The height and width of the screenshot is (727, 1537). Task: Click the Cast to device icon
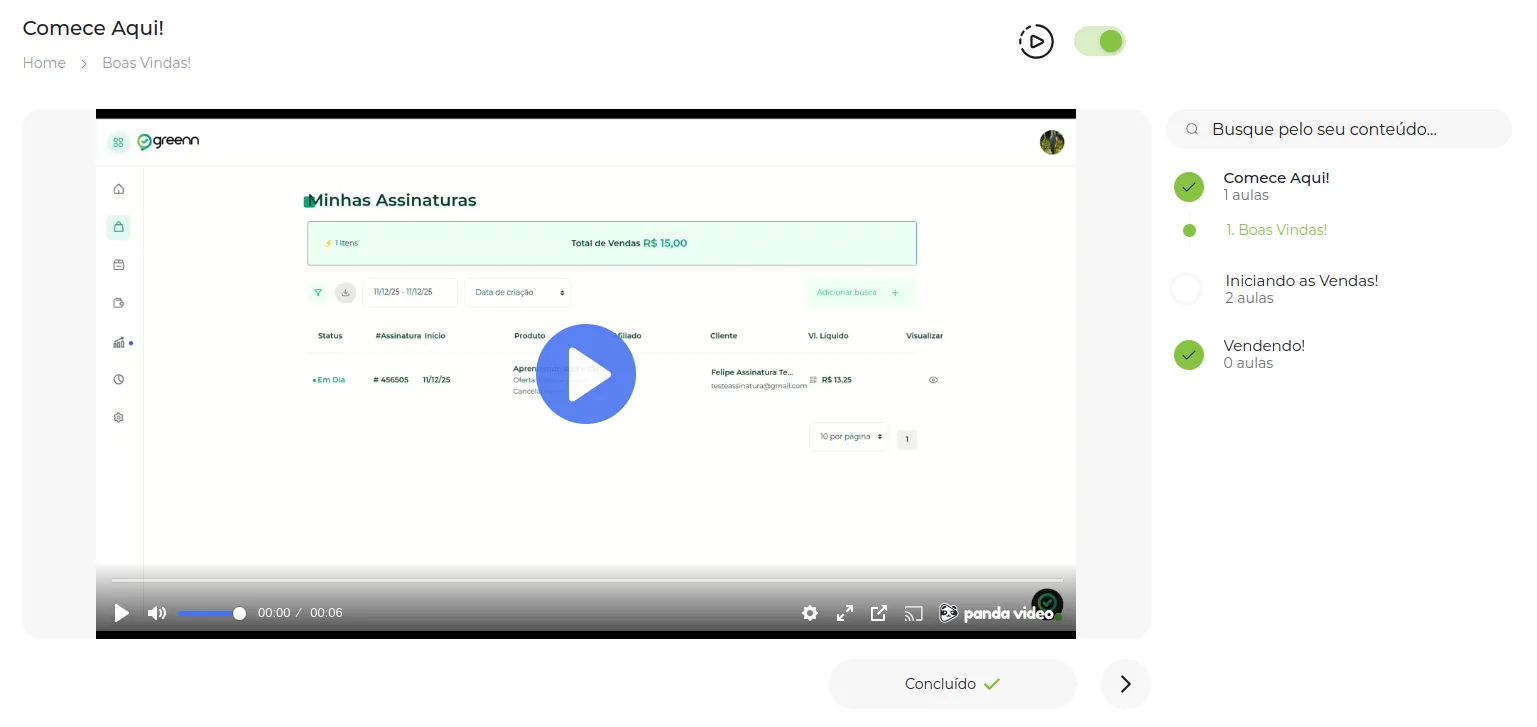pyautogui.click(x=913, y=613)
